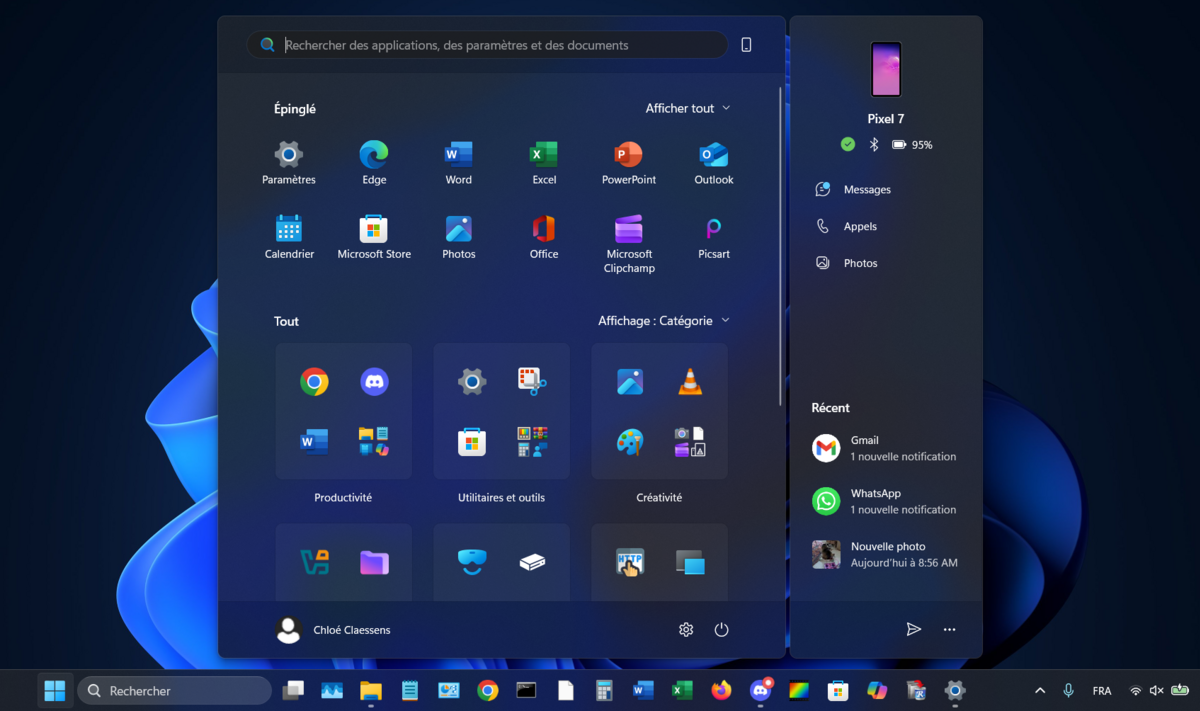1200x711 pixels.
Task: Click the power button in the Start menu
Action: tap(722, 629)
